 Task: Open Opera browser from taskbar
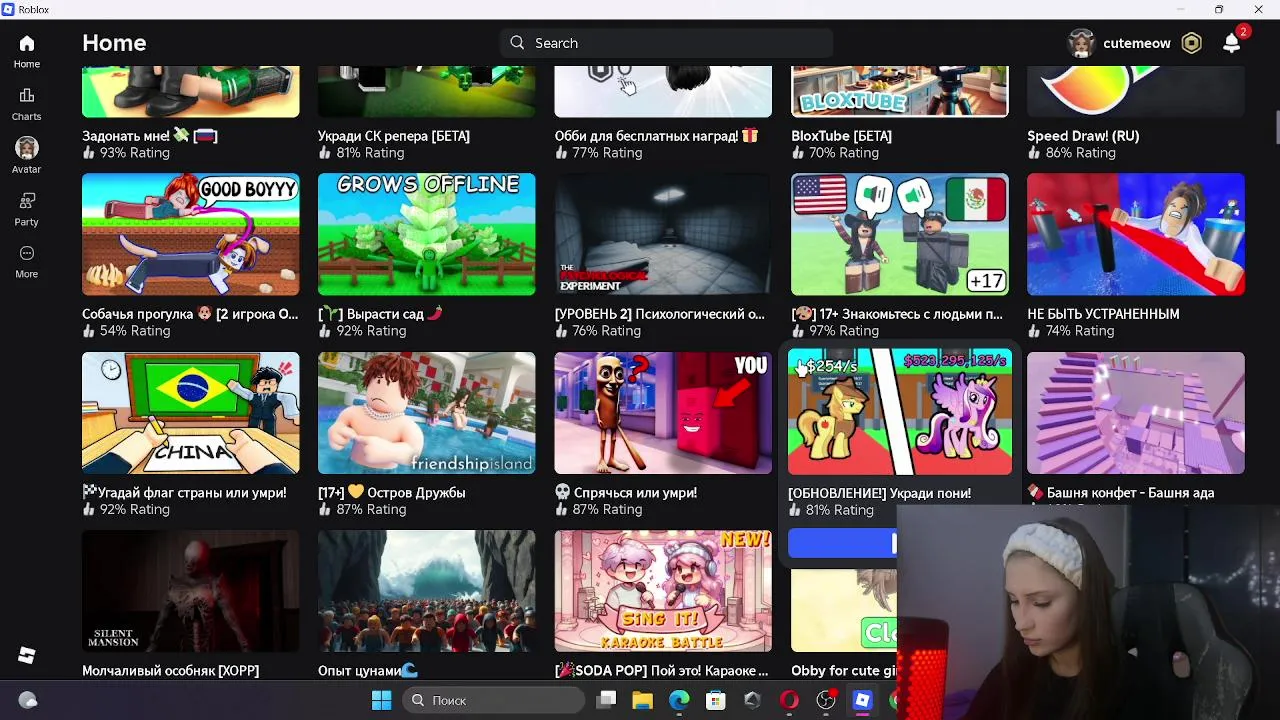pos(789,700)
